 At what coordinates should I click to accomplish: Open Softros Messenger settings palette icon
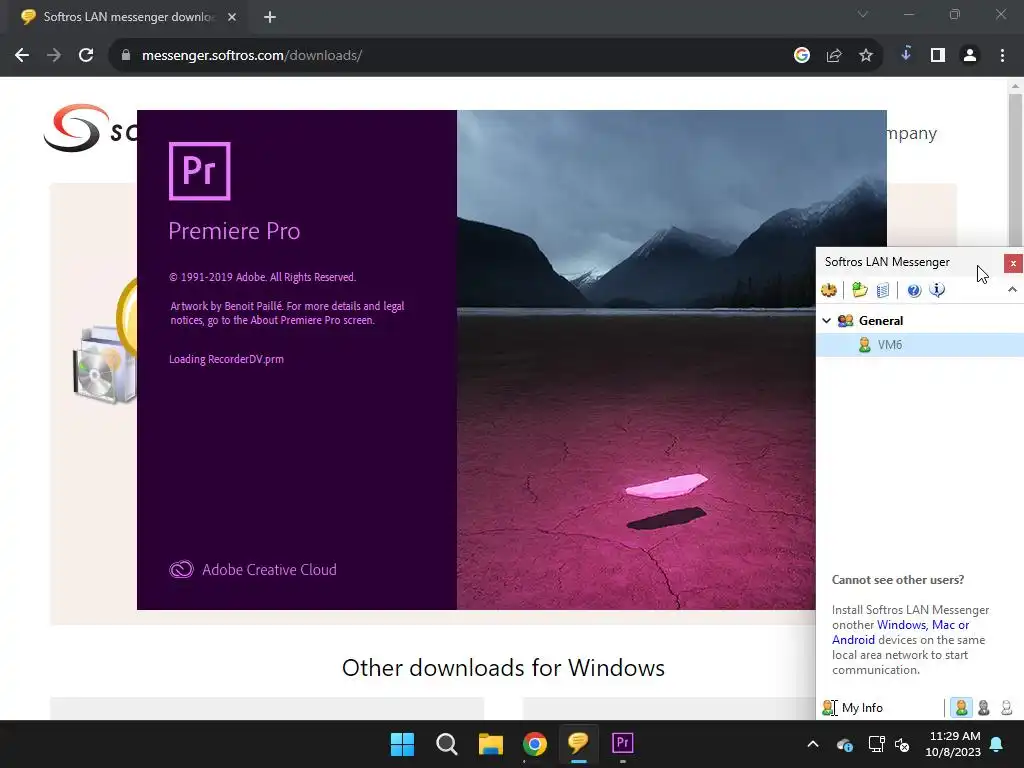(829, 290)
